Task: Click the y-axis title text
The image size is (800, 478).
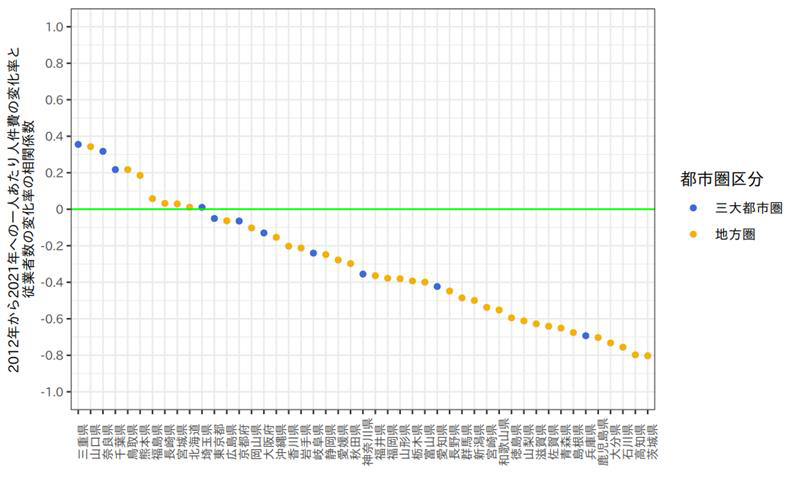Action: tap(22, 210)
